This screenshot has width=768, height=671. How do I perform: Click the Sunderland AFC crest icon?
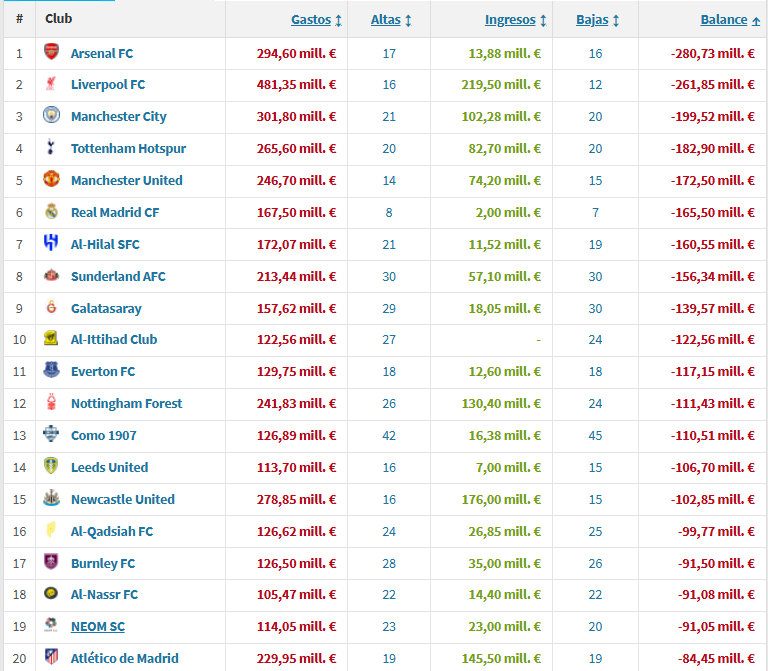[x=51, y=275]
